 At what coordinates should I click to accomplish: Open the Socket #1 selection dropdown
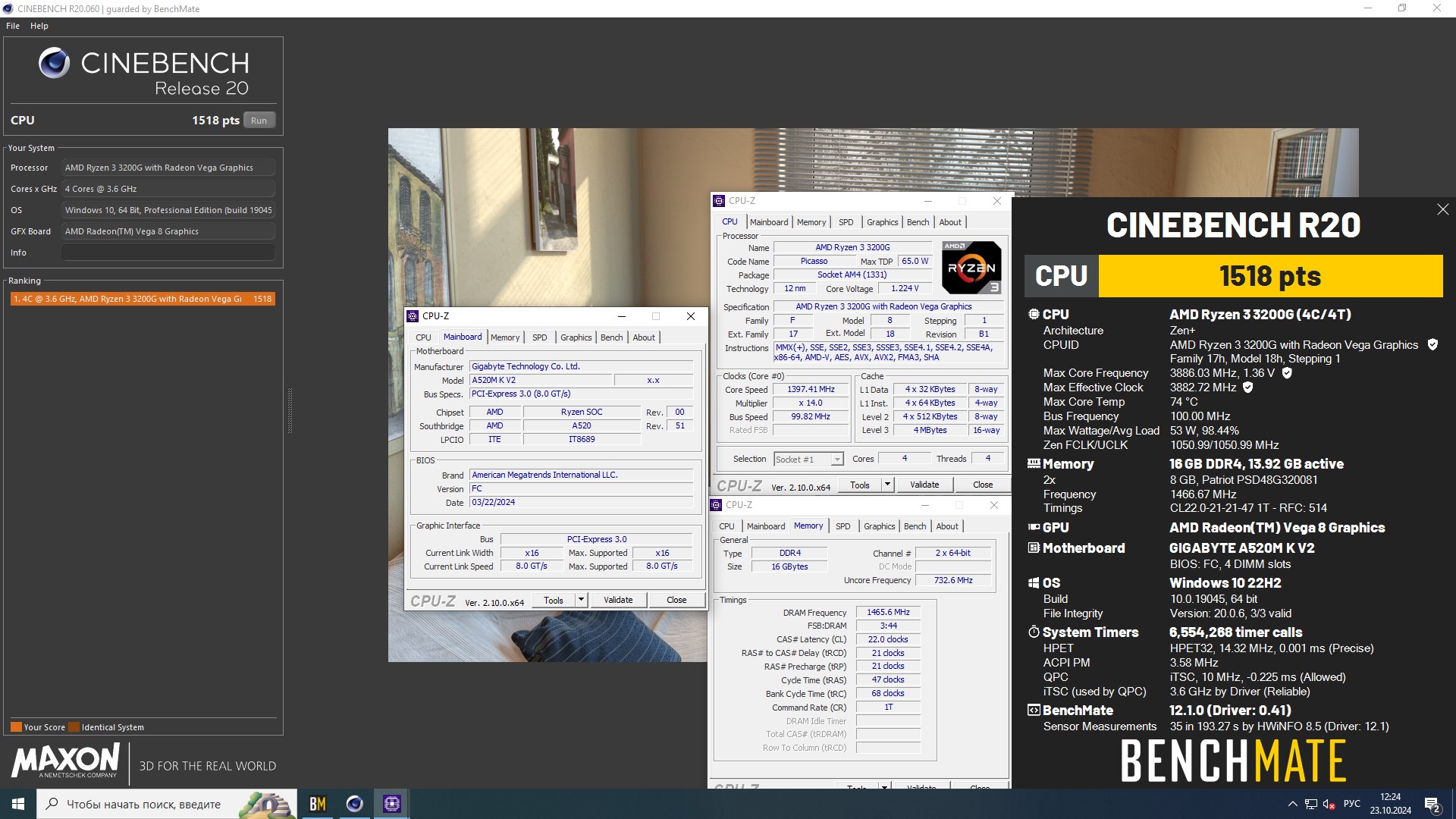coord(808,459)
